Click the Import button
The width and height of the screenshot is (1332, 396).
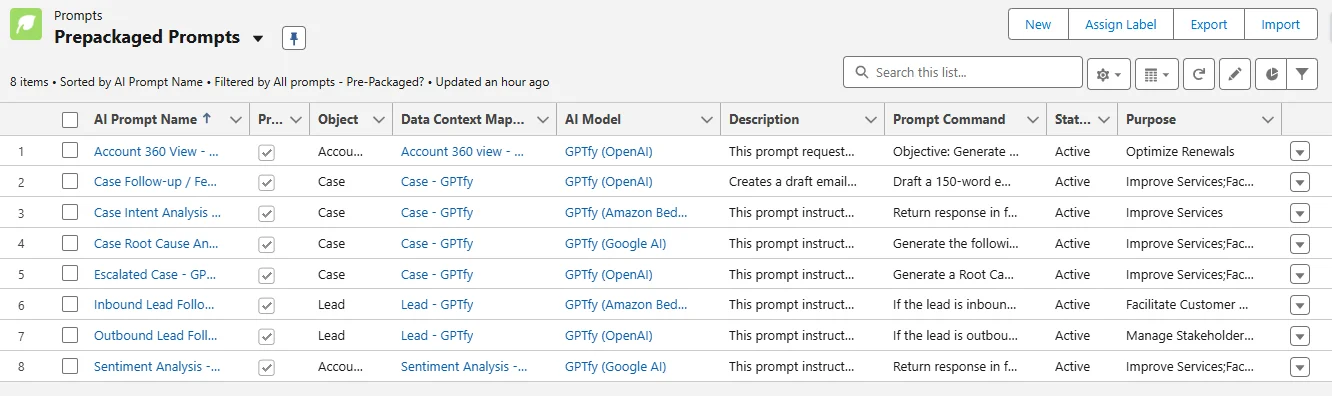click(1281, 24)
